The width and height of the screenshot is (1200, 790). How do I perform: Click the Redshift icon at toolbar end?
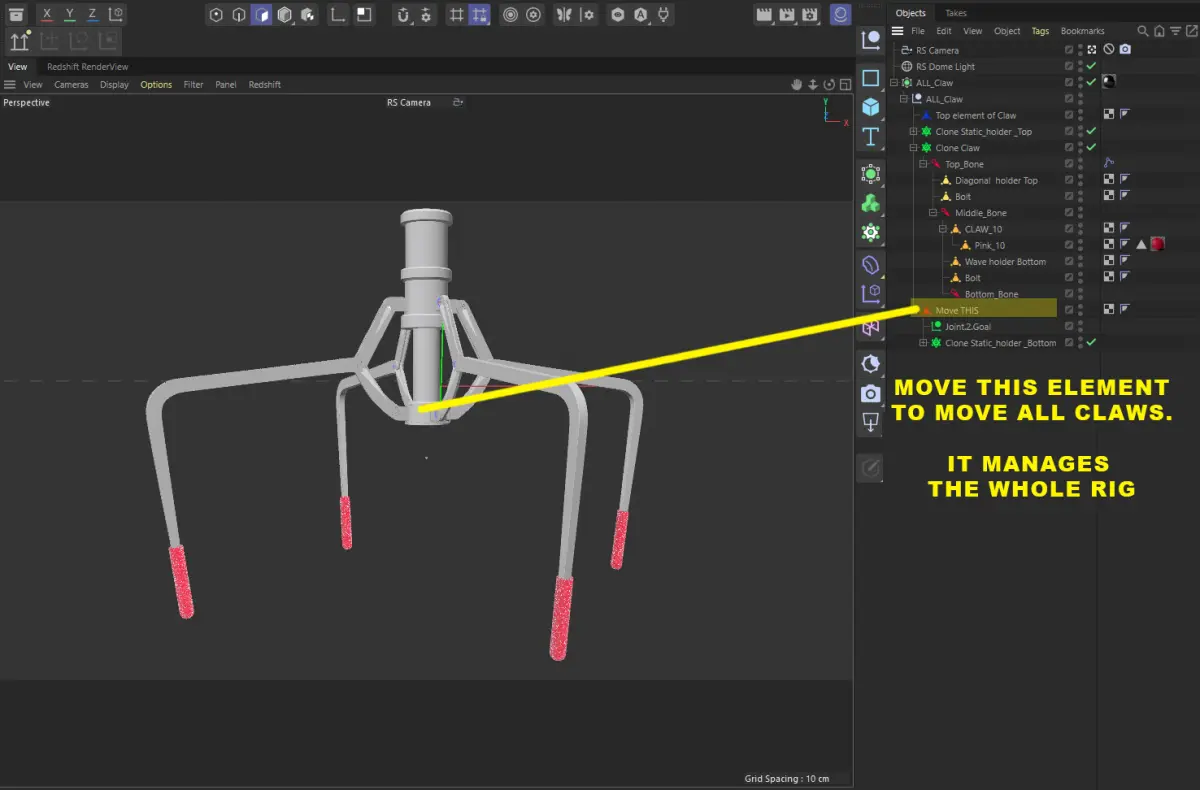[841, 15]
